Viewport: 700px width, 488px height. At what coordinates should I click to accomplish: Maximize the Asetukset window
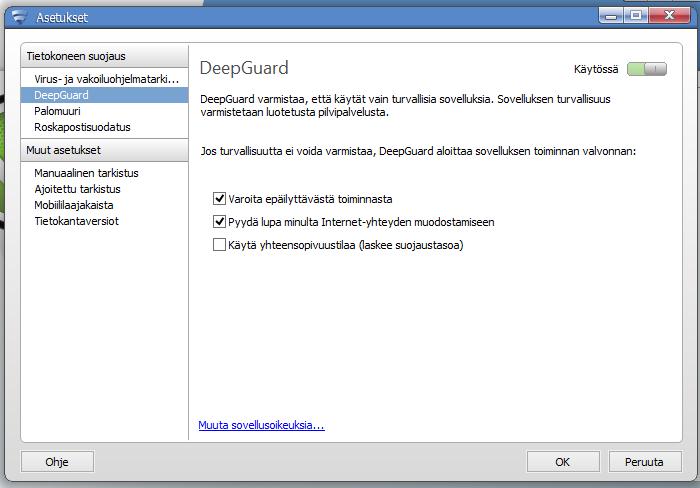coord(637,16)
